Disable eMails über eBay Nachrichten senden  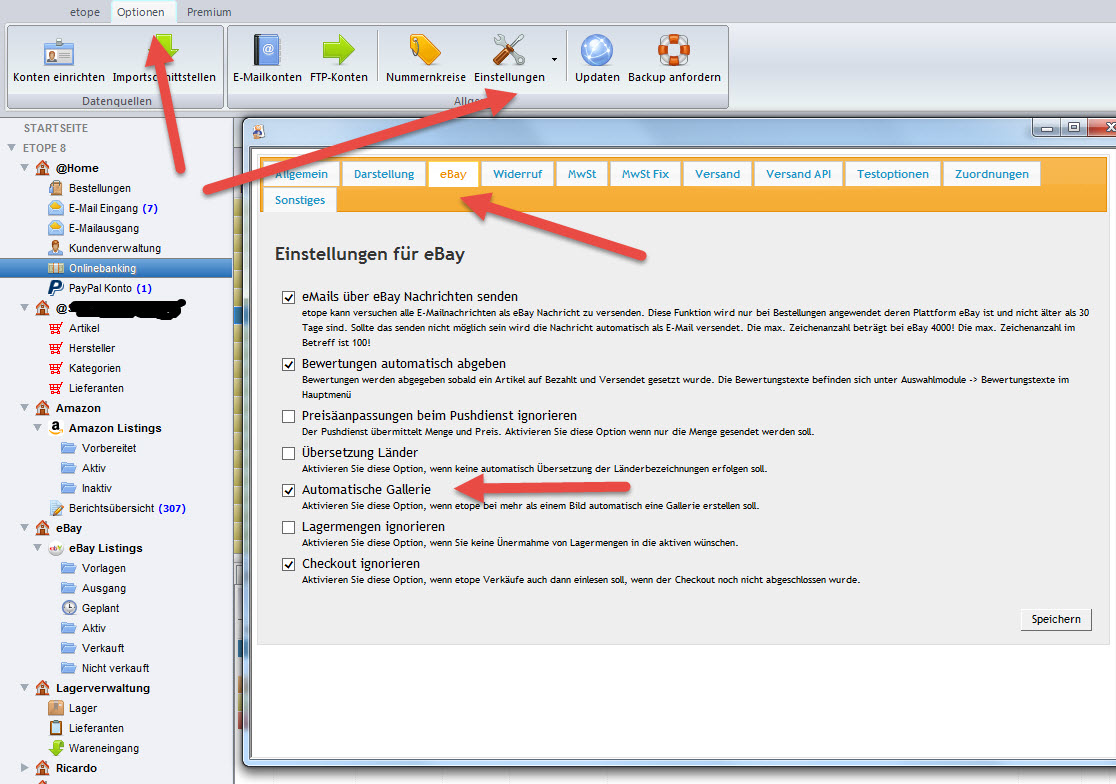(288, 297)
